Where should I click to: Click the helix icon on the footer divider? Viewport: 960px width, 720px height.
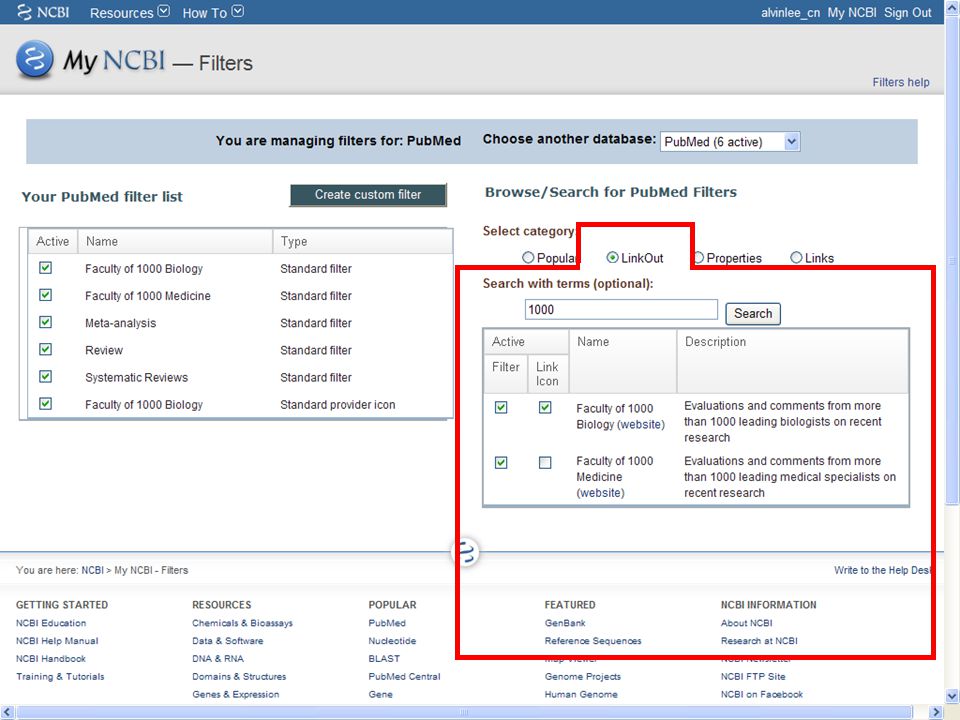pyautogui.click(x=466, y=552)
